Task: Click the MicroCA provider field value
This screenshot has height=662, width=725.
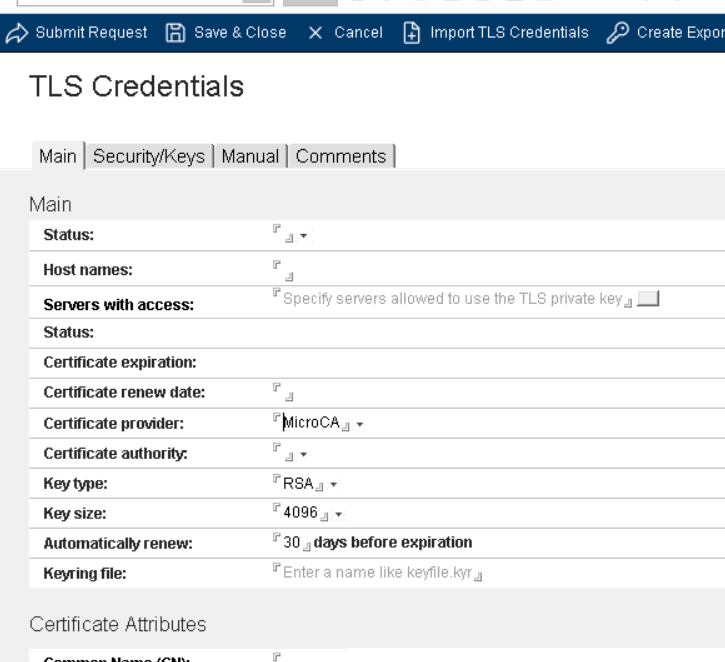Action: click(x=311, y=423)
